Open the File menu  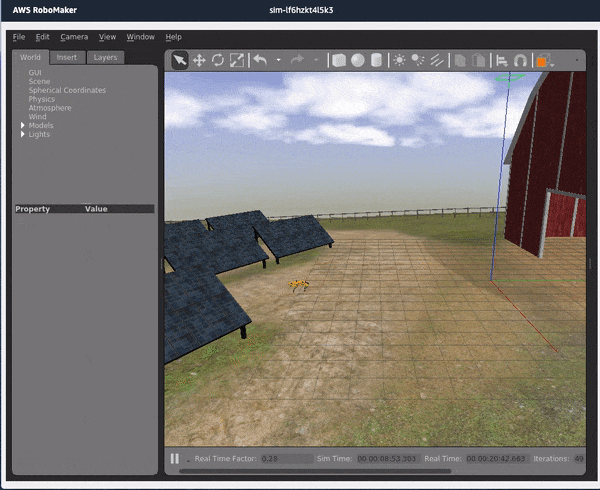pos(19,37)
